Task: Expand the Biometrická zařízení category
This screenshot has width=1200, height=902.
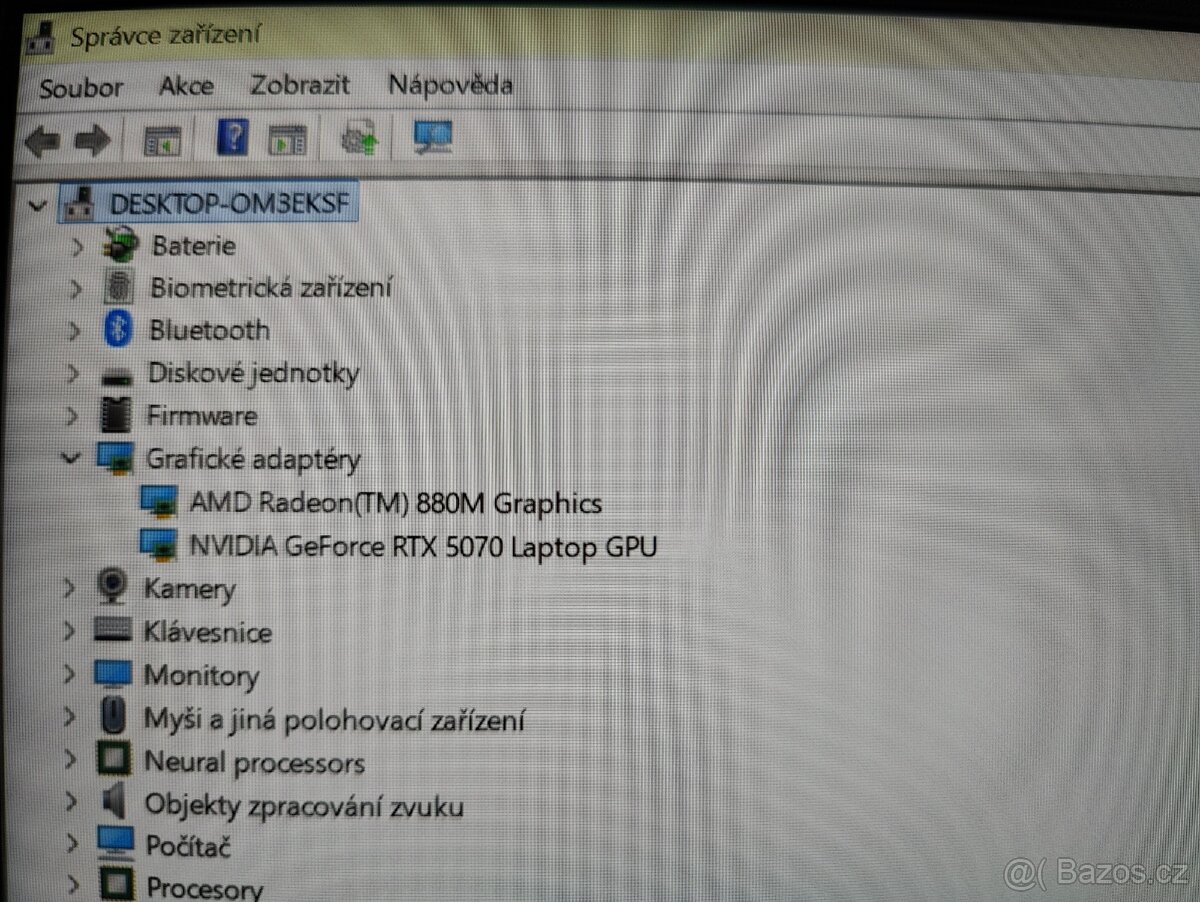Action: click(x=75, y=289)
